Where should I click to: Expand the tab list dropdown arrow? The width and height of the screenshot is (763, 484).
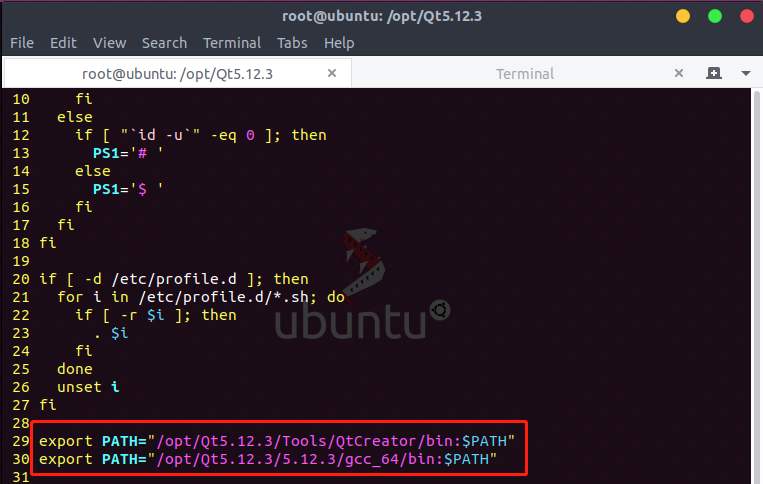(x=746, y=73)
